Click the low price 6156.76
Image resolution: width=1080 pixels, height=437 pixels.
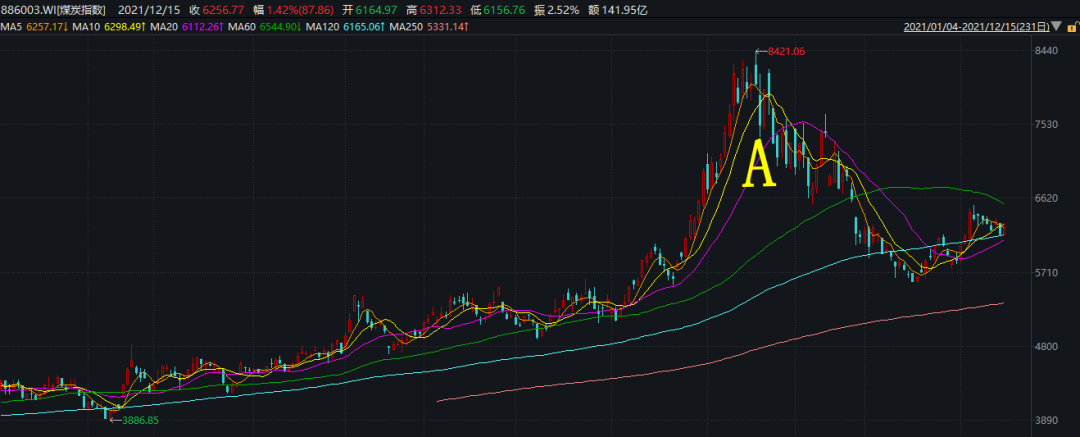pos(506,10)
